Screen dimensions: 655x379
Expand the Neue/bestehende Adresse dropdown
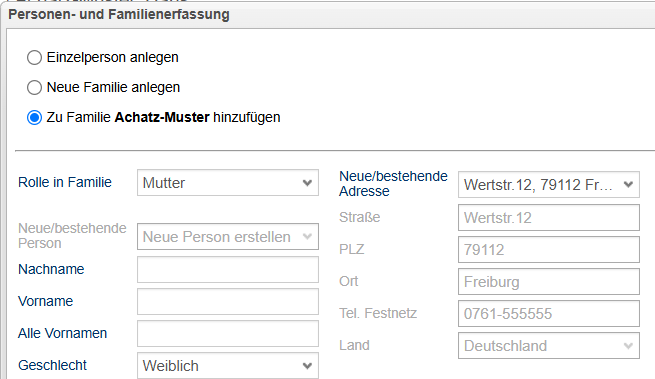pyautogui.click(x=548, y=184)
